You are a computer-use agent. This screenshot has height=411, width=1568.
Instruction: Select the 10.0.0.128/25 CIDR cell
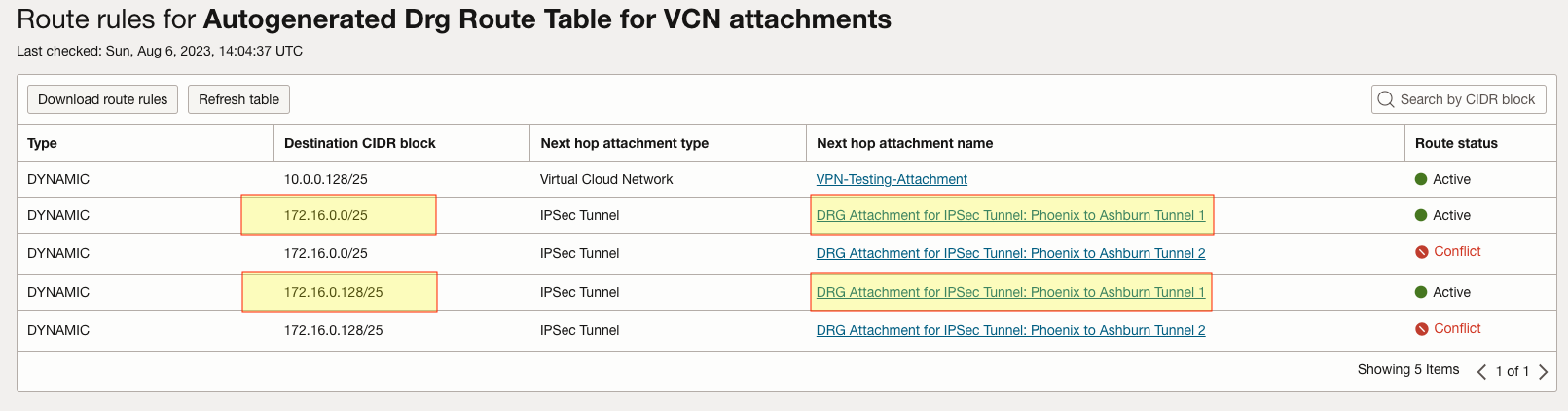click(x=326, y=179)
